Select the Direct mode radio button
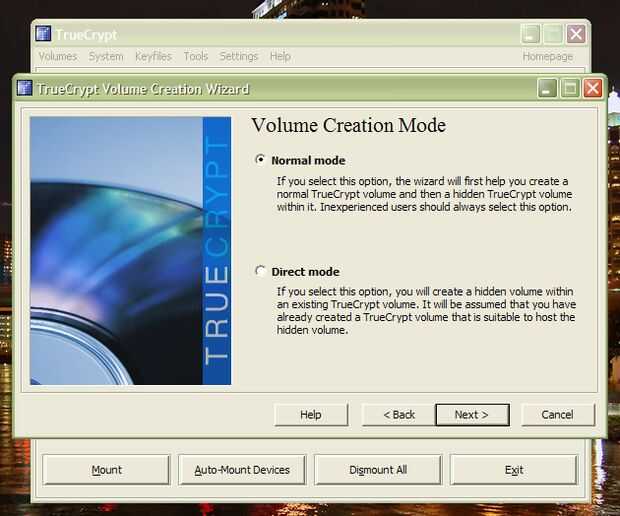Viewport: 620px width, 516px height. (x=260, y=271)
